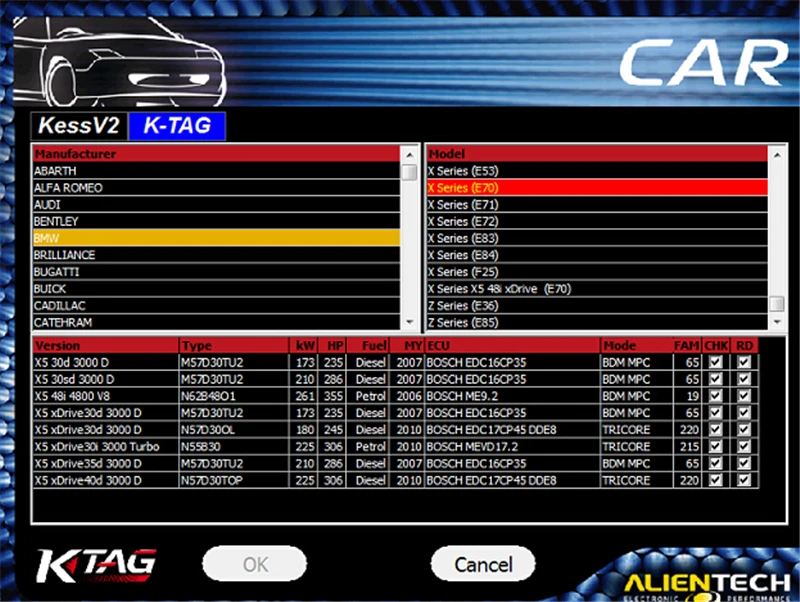Click the Type column header

234,345
